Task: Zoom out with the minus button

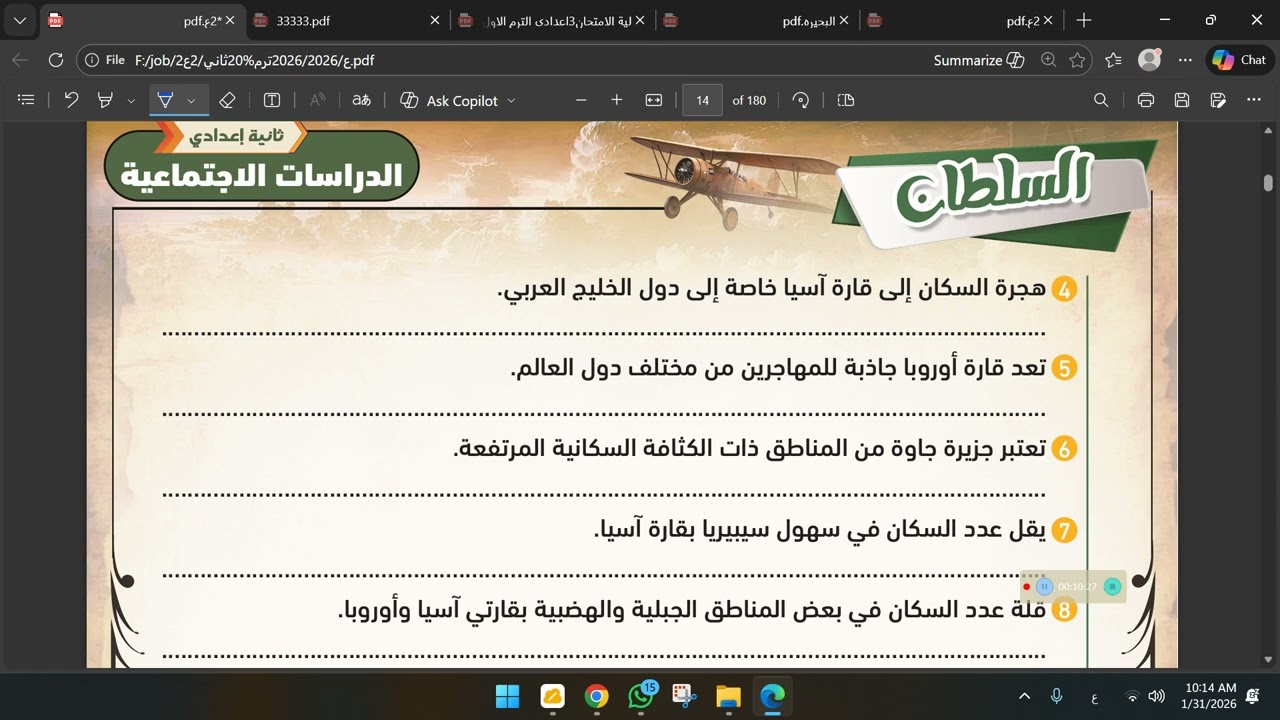Action: [581, 100]
